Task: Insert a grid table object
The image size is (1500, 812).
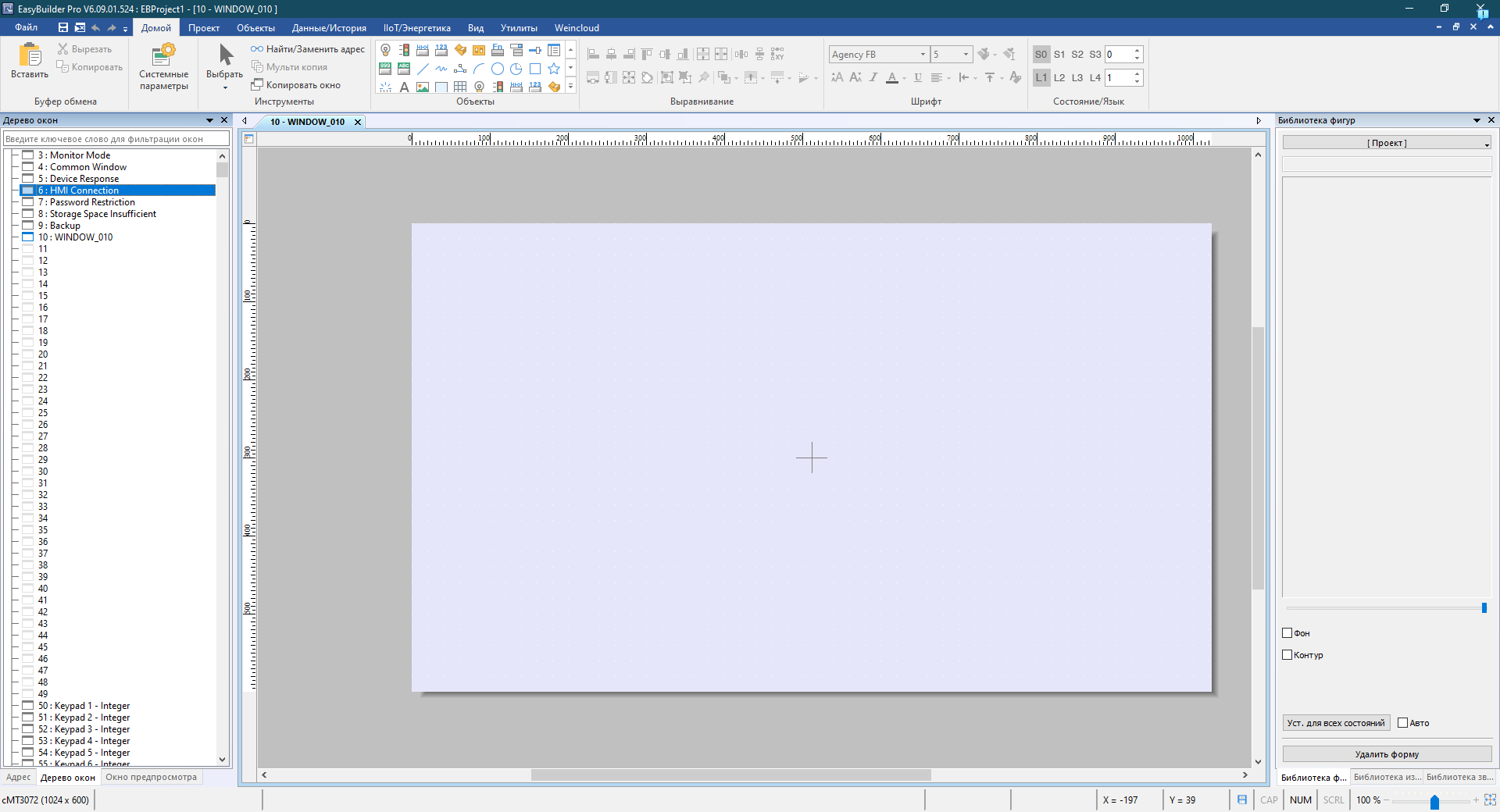Action: click(x=460, y=87)
